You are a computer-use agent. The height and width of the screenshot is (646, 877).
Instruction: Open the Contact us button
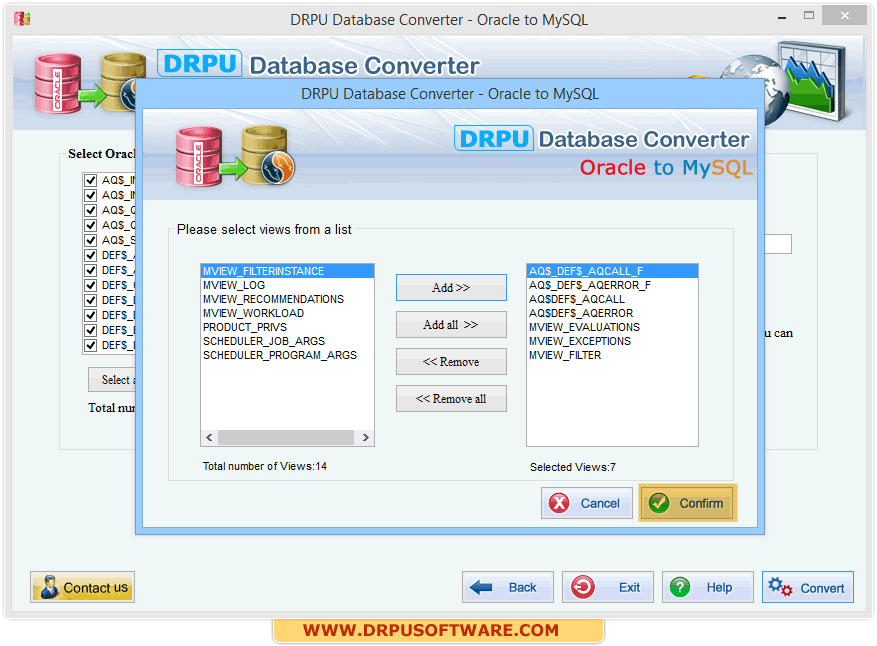pyautogui.click(x=82, y=587)
